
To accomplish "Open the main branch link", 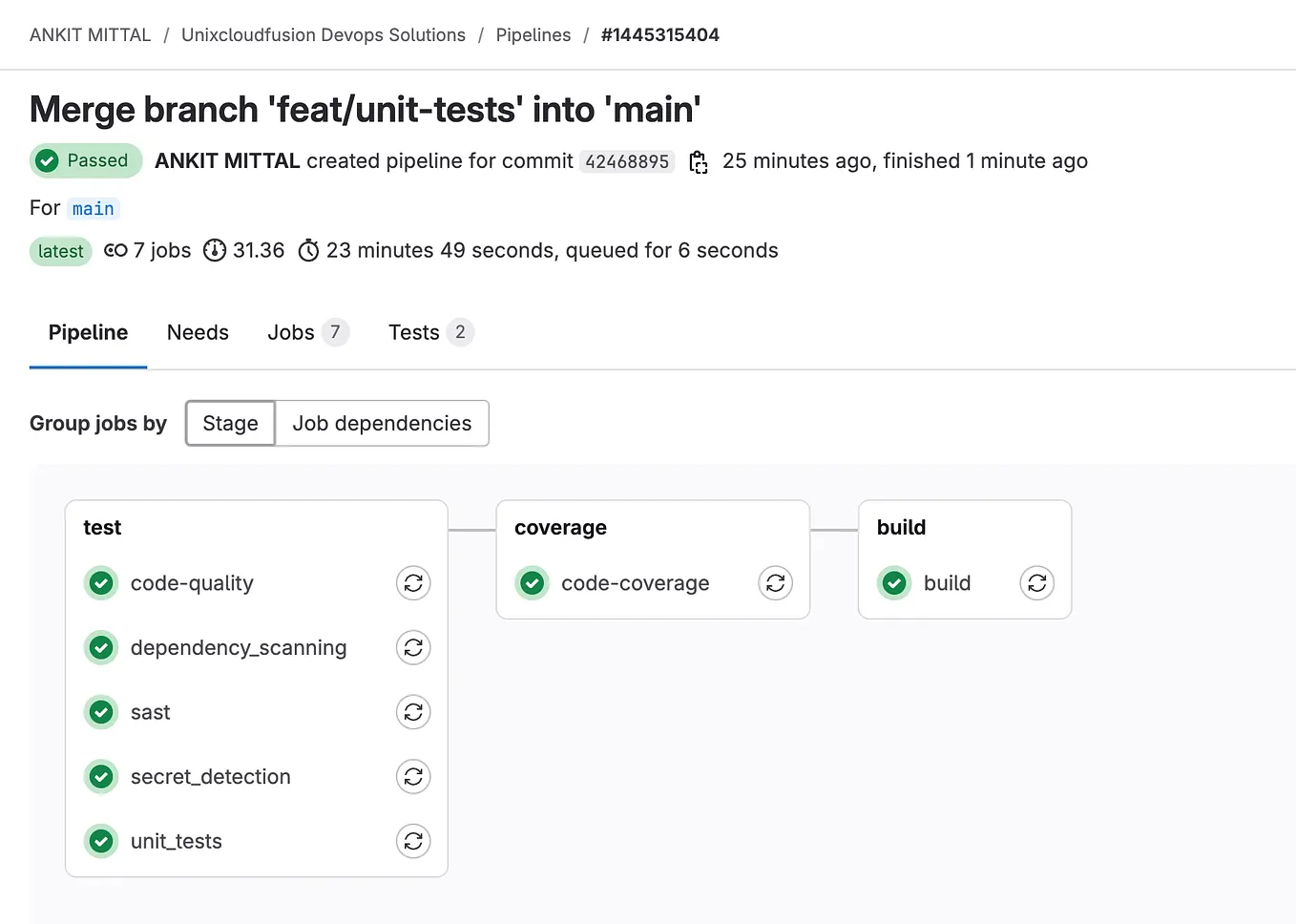I will pos(93,208).
